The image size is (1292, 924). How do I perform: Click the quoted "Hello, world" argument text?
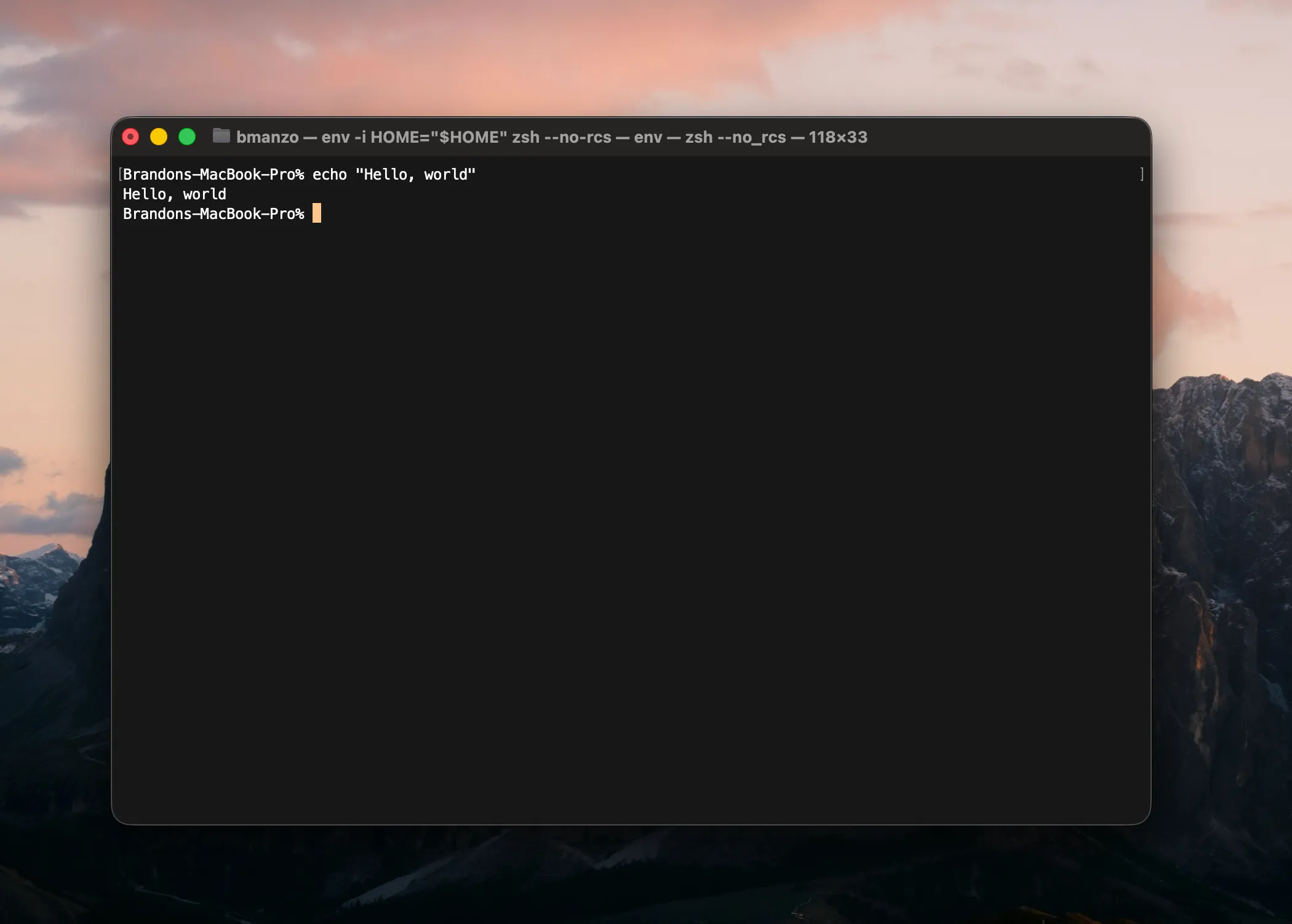coord(415,175)
